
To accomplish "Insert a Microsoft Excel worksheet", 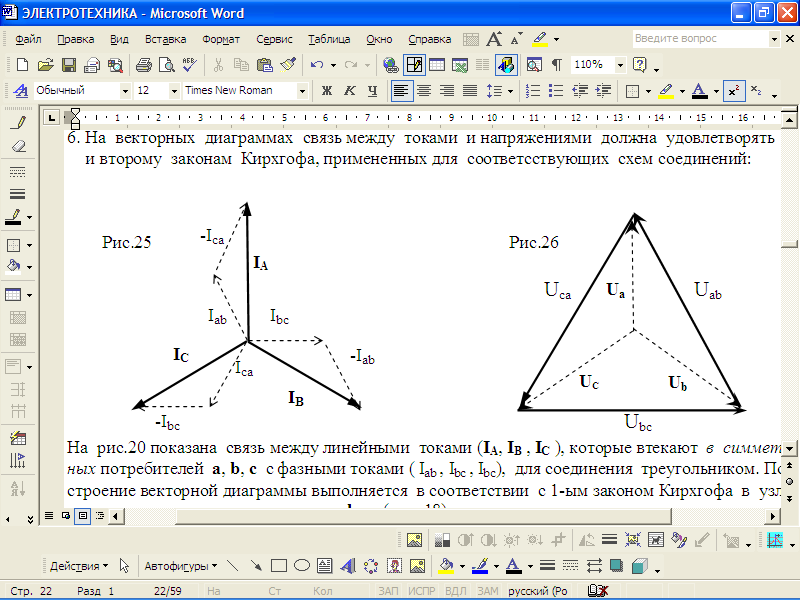I will 460,65.
